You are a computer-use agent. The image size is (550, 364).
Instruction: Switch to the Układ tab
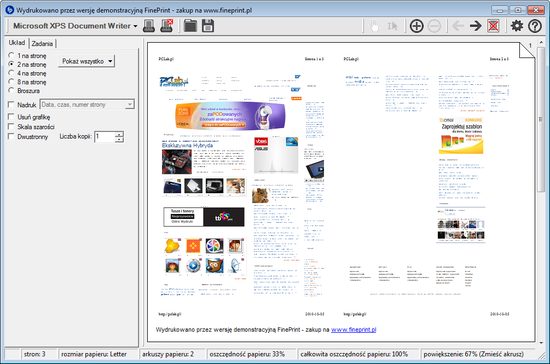tap(17, 43)
